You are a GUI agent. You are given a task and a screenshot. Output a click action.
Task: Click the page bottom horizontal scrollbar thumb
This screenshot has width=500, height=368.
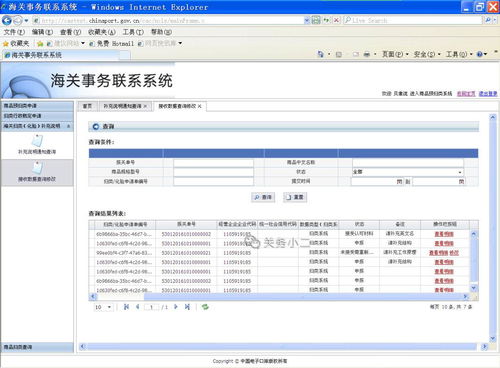[x=282, y=347]
